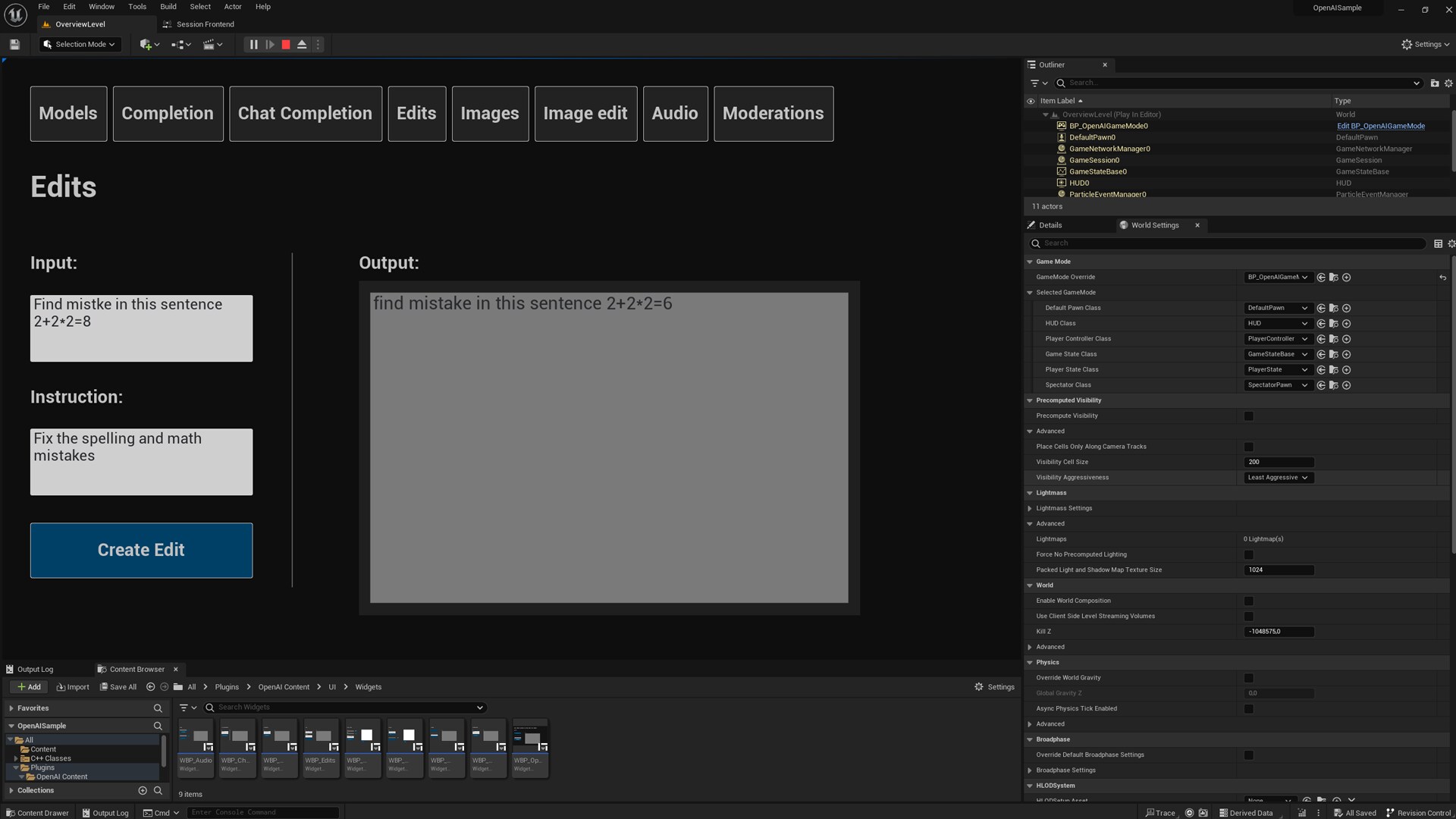Click inside the console command input field
1456x819 pixels.
point(262,811)
